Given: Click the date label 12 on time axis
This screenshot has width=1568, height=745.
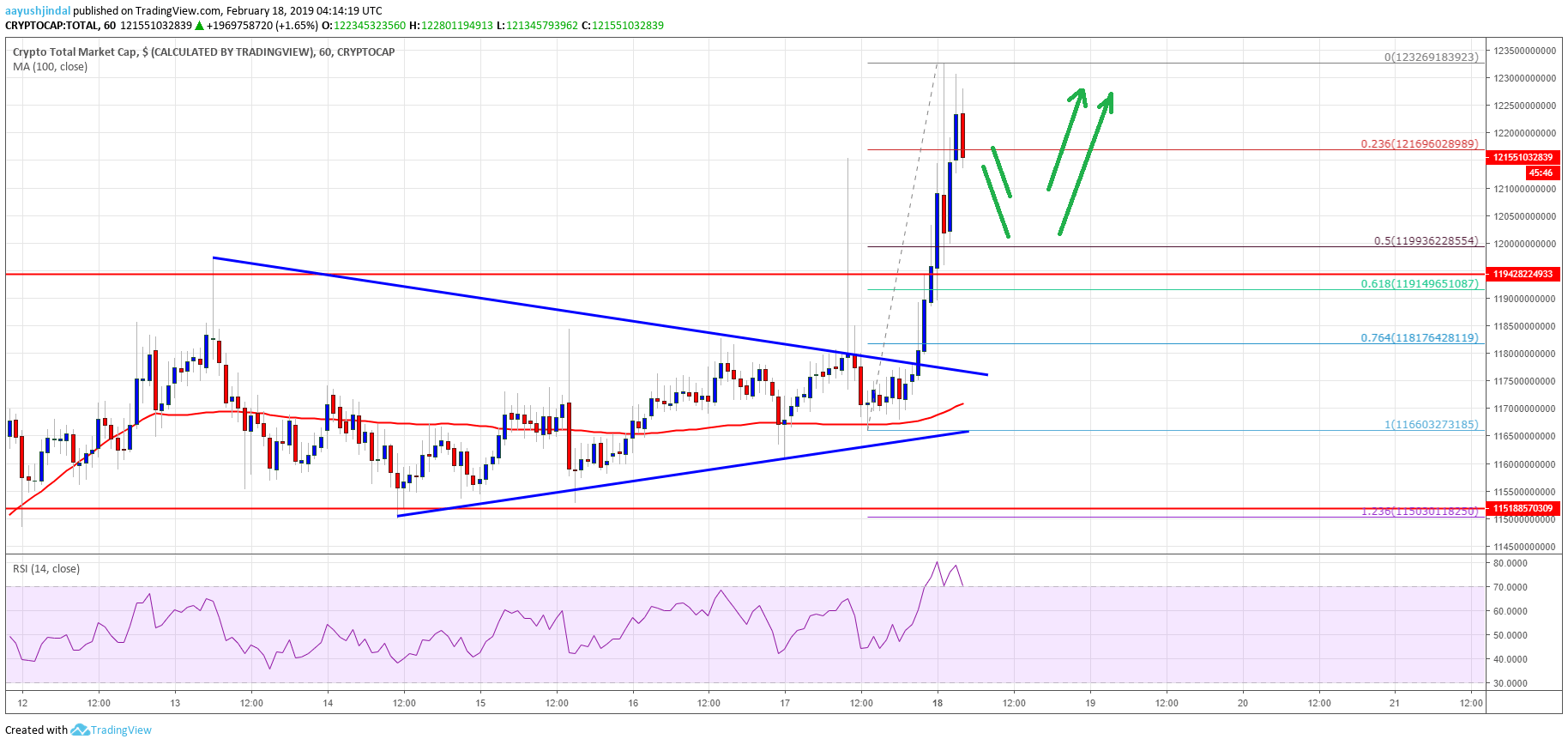Looking at the screenshot, I should tap(22, 703).
